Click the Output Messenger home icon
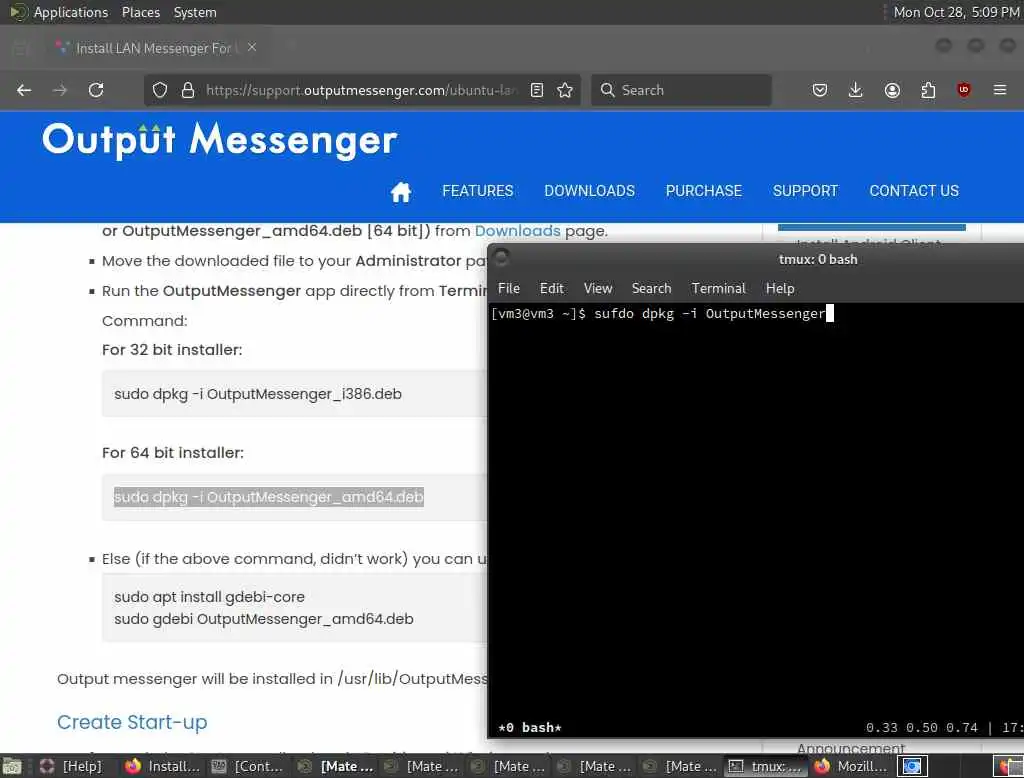This screenshot has height=778, width=1024. 400,191
